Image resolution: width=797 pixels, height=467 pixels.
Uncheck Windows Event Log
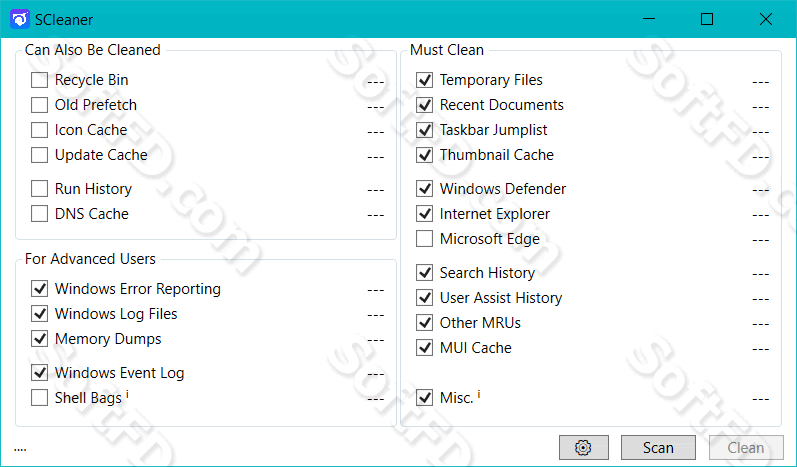(40, 372)
